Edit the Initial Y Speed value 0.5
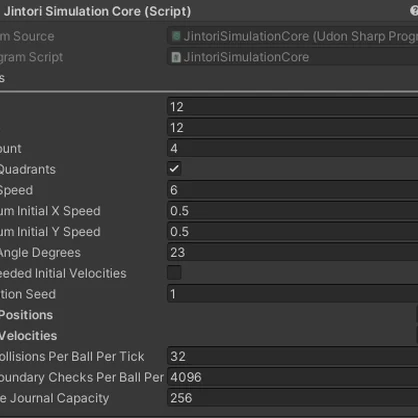Screen dimensions: 418x418 pyautogui.click(x=292, y=231)
